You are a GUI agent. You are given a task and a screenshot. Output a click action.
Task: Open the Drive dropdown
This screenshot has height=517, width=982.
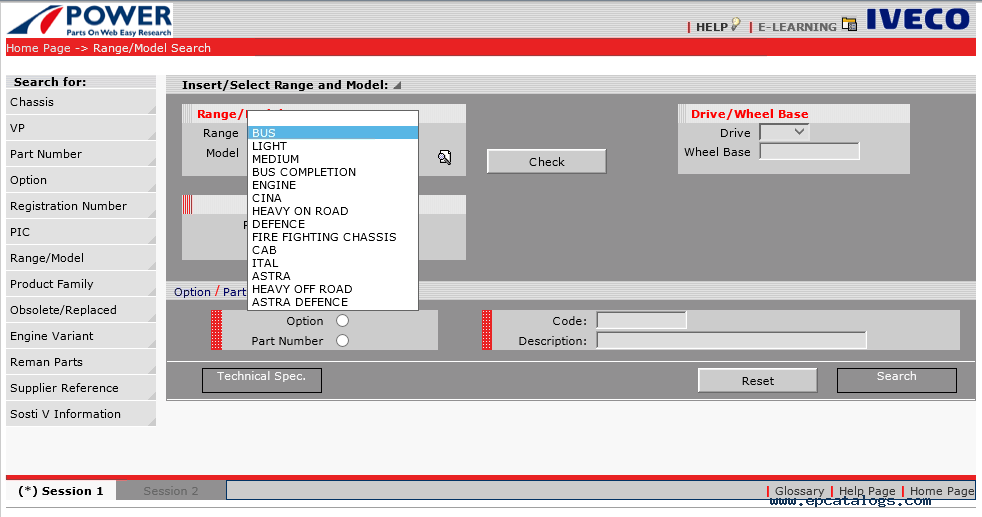coord(784,132)
